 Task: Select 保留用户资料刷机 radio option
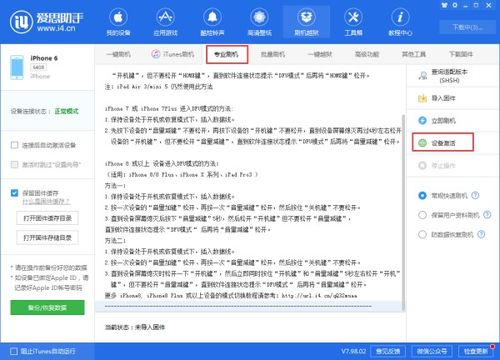click(x=422, y=215)
